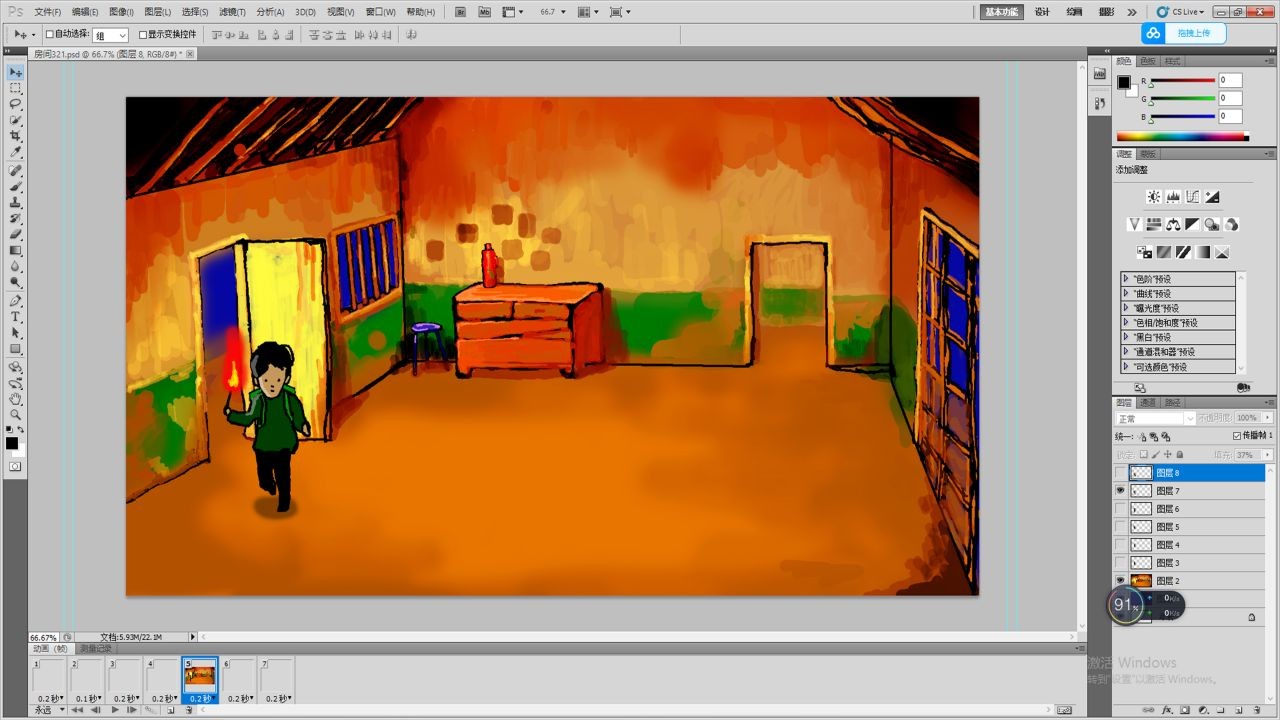The width and height of the screenshot is (1280, 720).
Task: Click the 基本功能 workspace button
Action: click(1001, 12)
